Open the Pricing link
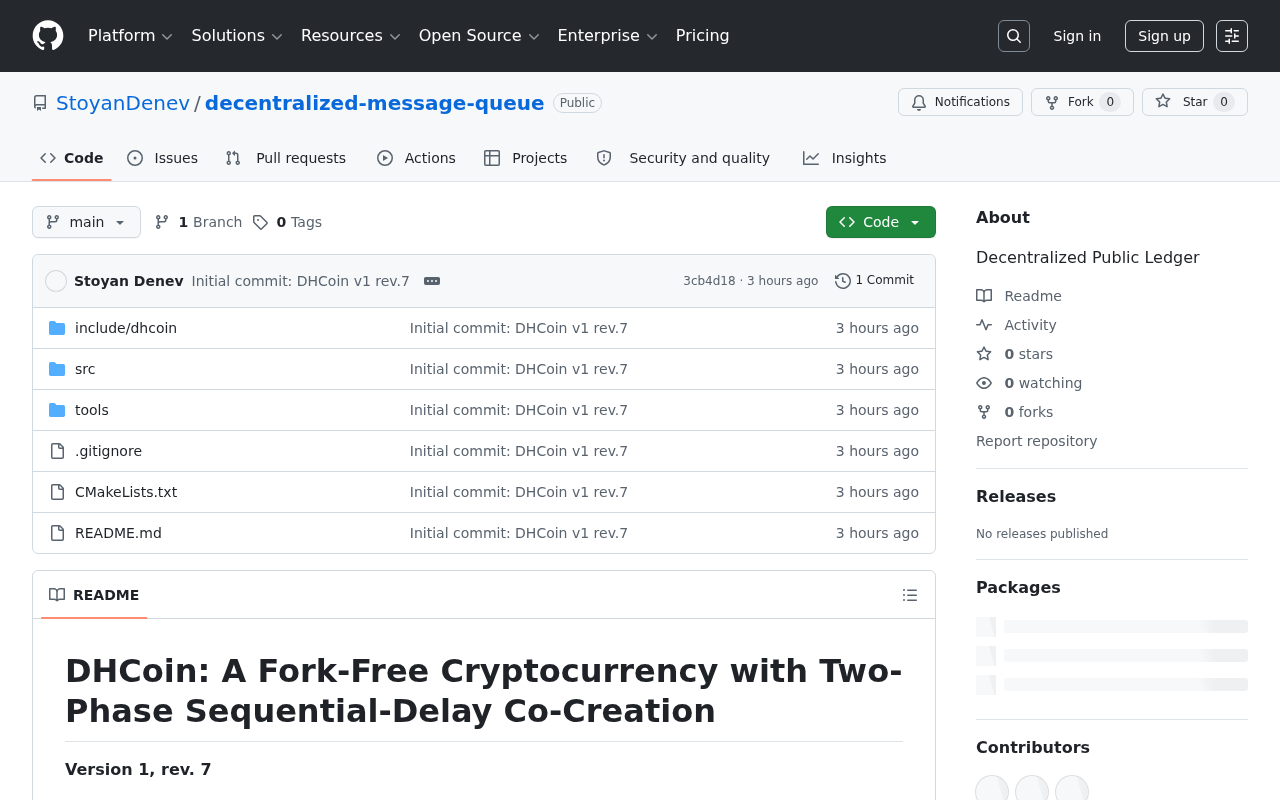The height and width of the screenshot is (800, 1280). click(703, 36)
